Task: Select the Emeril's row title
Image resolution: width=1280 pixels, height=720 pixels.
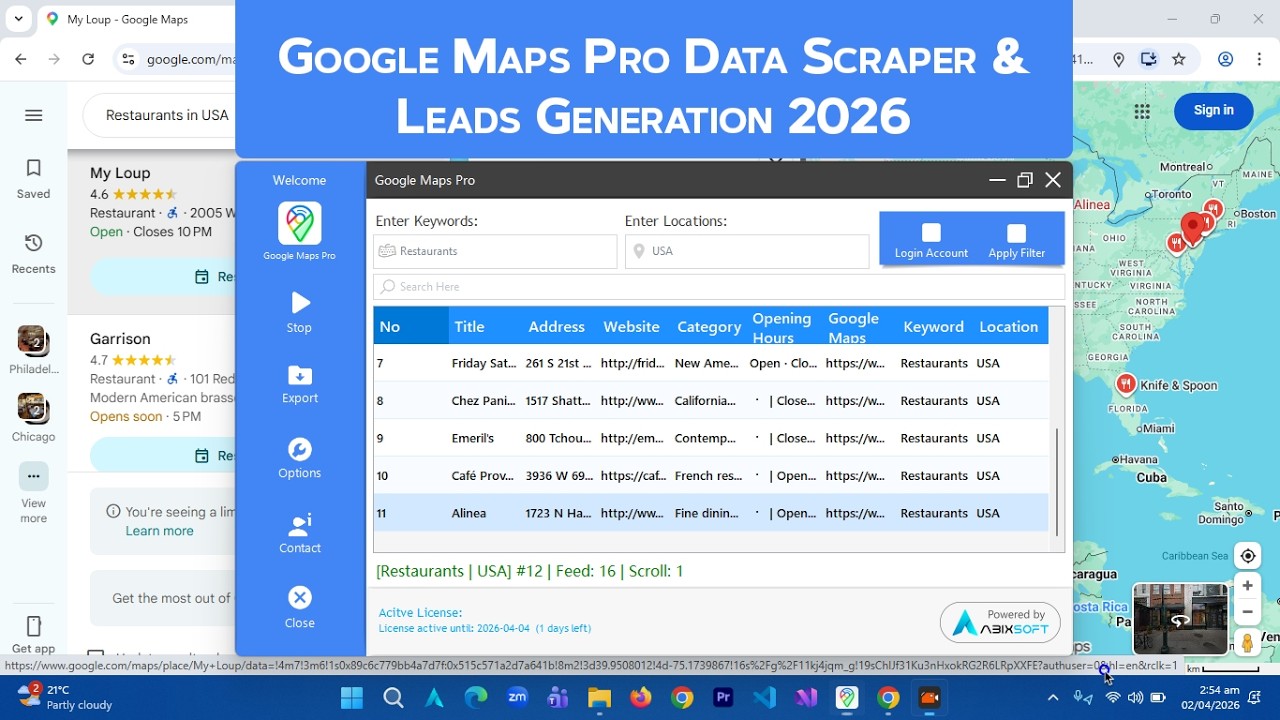Action: [473, 438]
